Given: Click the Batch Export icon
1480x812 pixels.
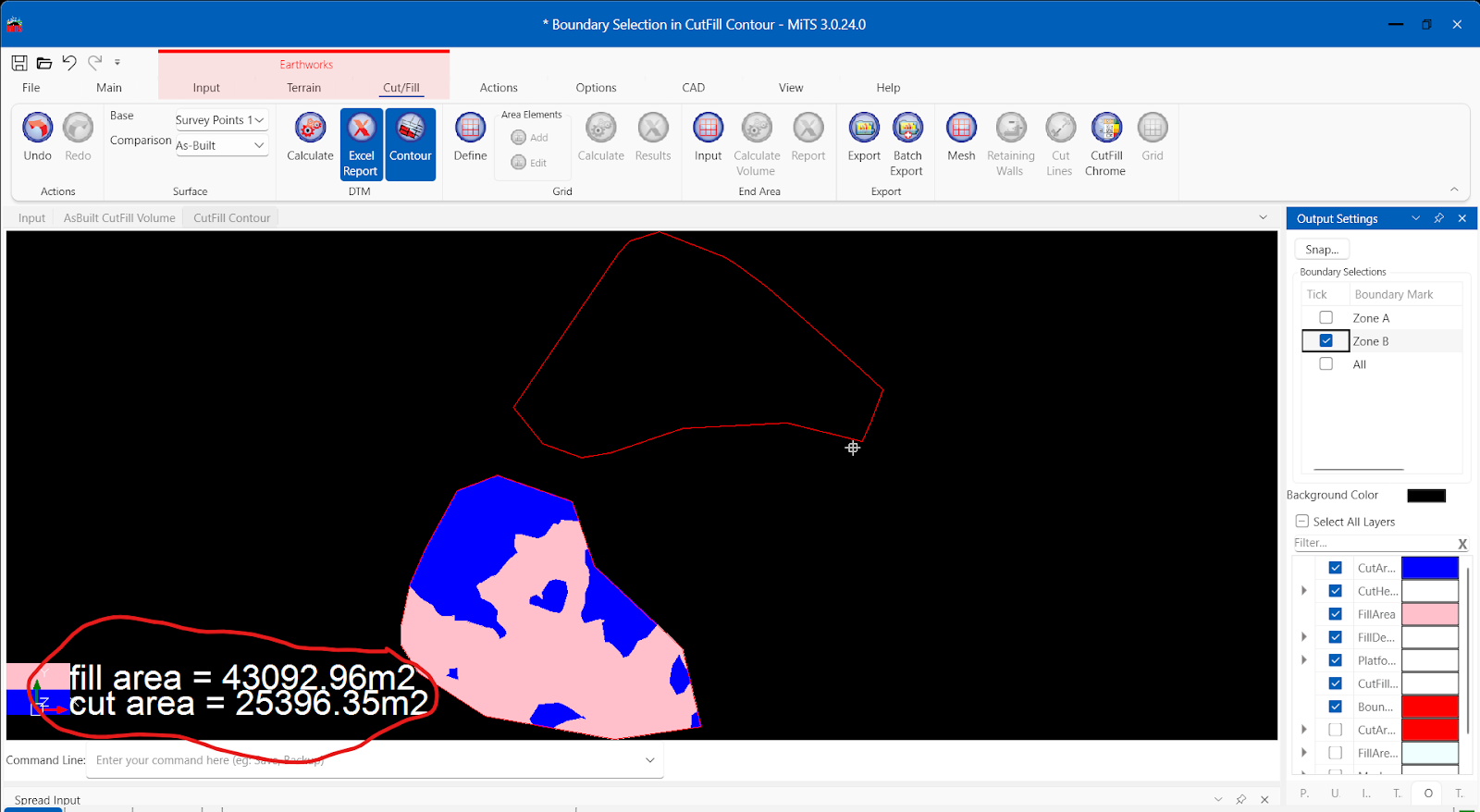Looking at the screenshot, I should point(907,128).
